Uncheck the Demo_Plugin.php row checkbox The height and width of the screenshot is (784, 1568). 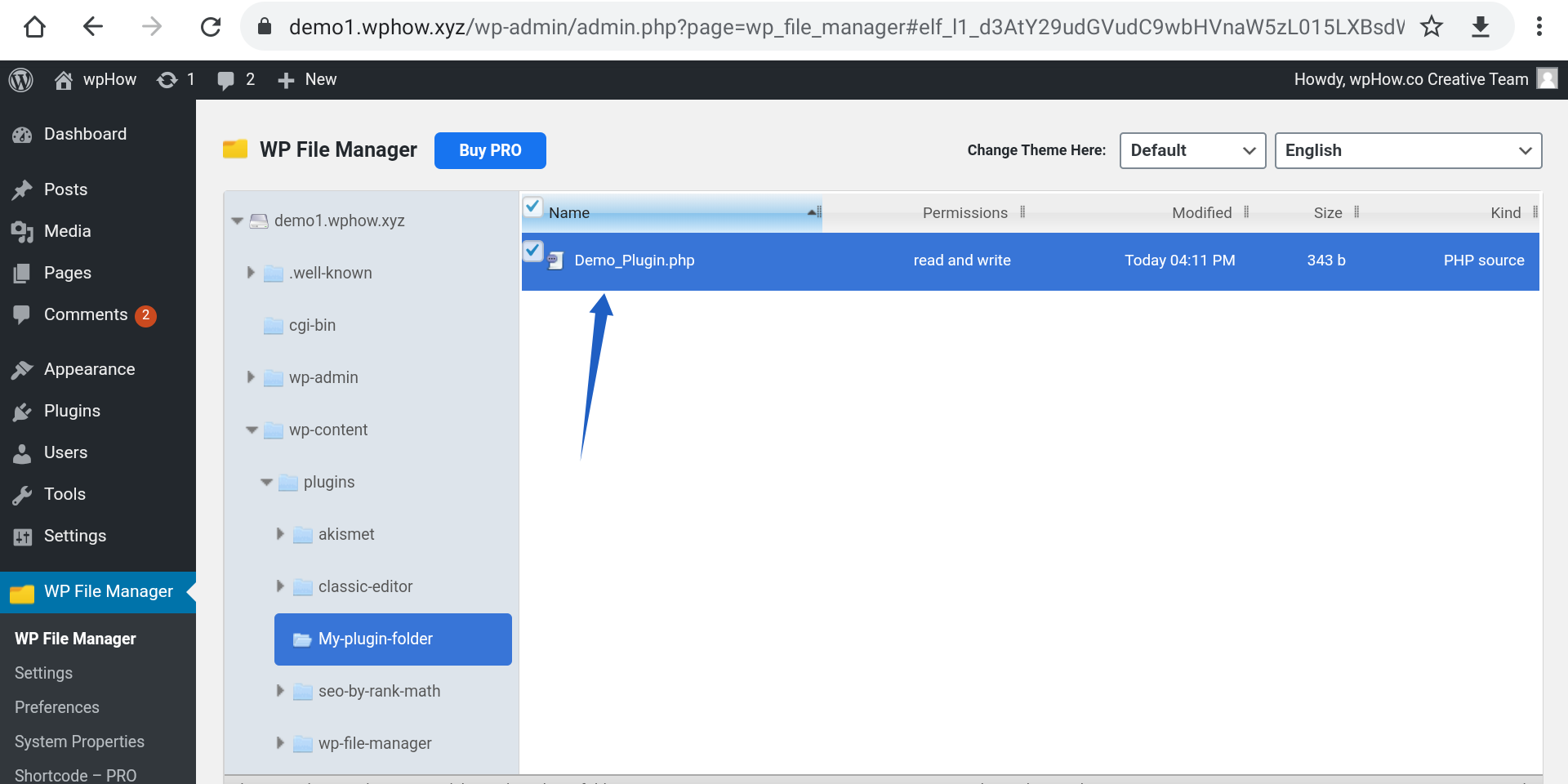(x=533, y=251)
